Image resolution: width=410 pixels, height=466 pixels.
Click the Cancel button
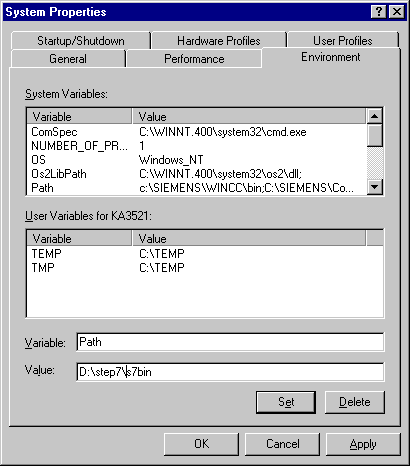283,444
